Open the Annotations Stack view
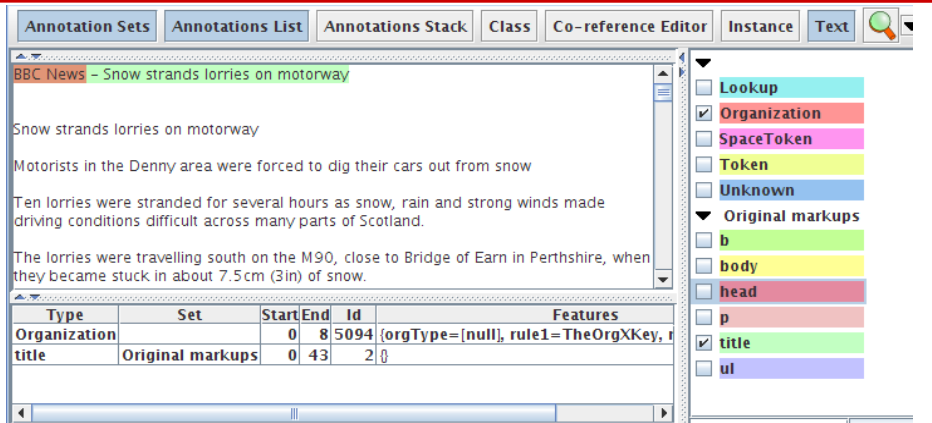 click(395, 27)
